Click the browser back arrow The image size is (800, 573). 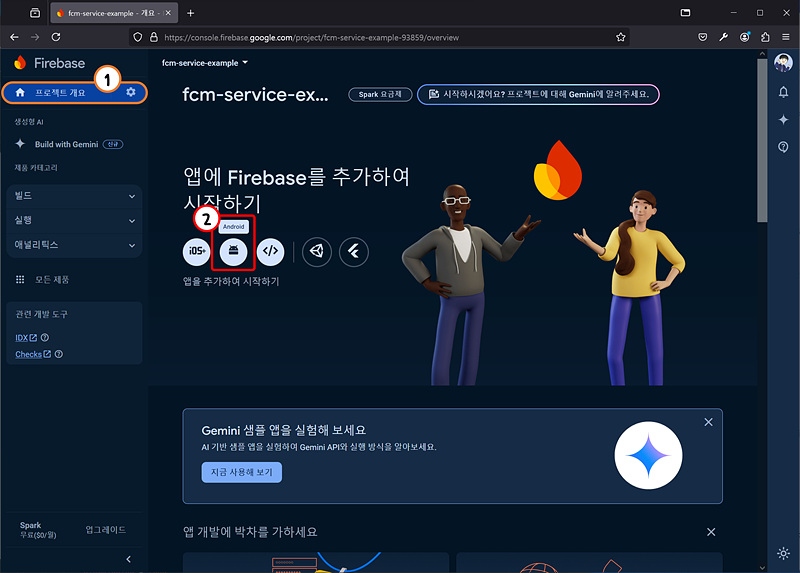coord(14,37)
